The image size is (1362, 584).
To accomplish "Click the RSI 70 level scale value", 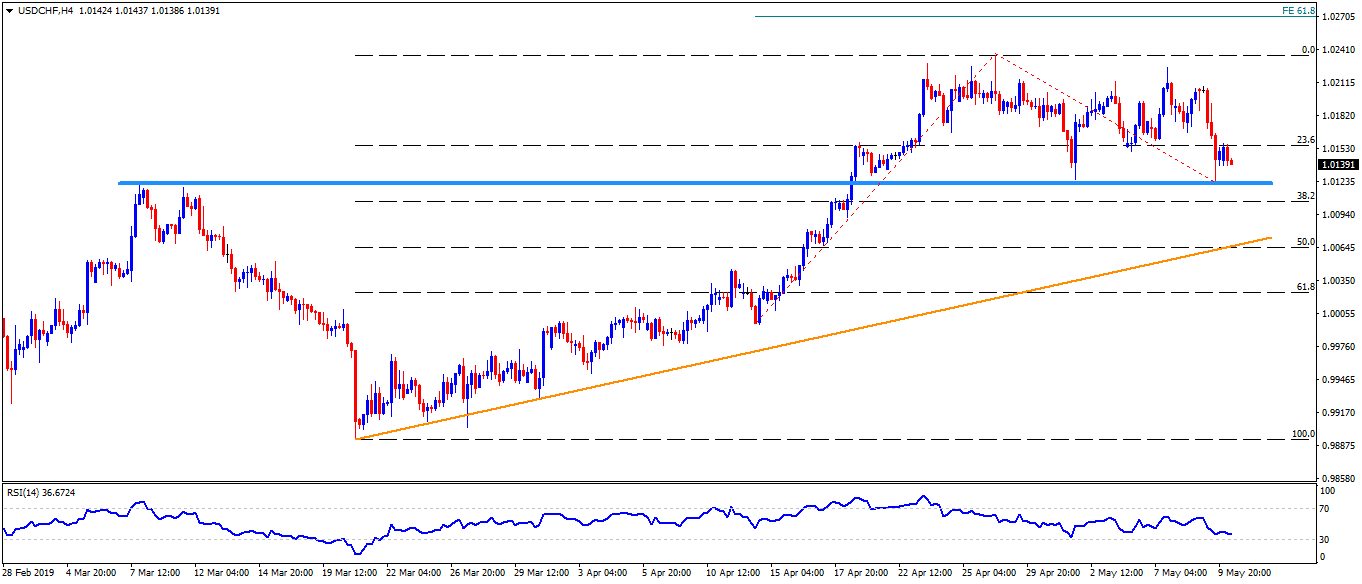I will point(1326,508).
